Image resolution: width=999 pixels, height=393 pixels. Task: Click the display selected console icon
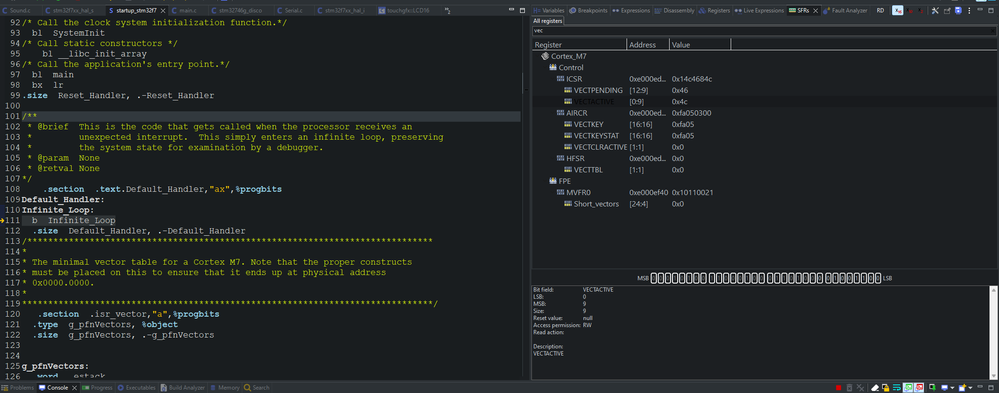pyautogui.click(x=944, y=388)
